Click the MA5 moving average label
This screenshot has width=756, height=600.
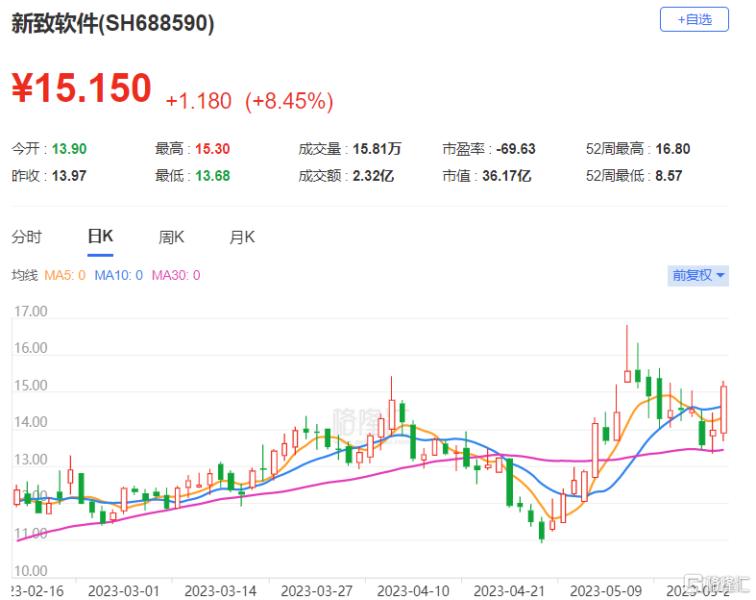[65, 275]
